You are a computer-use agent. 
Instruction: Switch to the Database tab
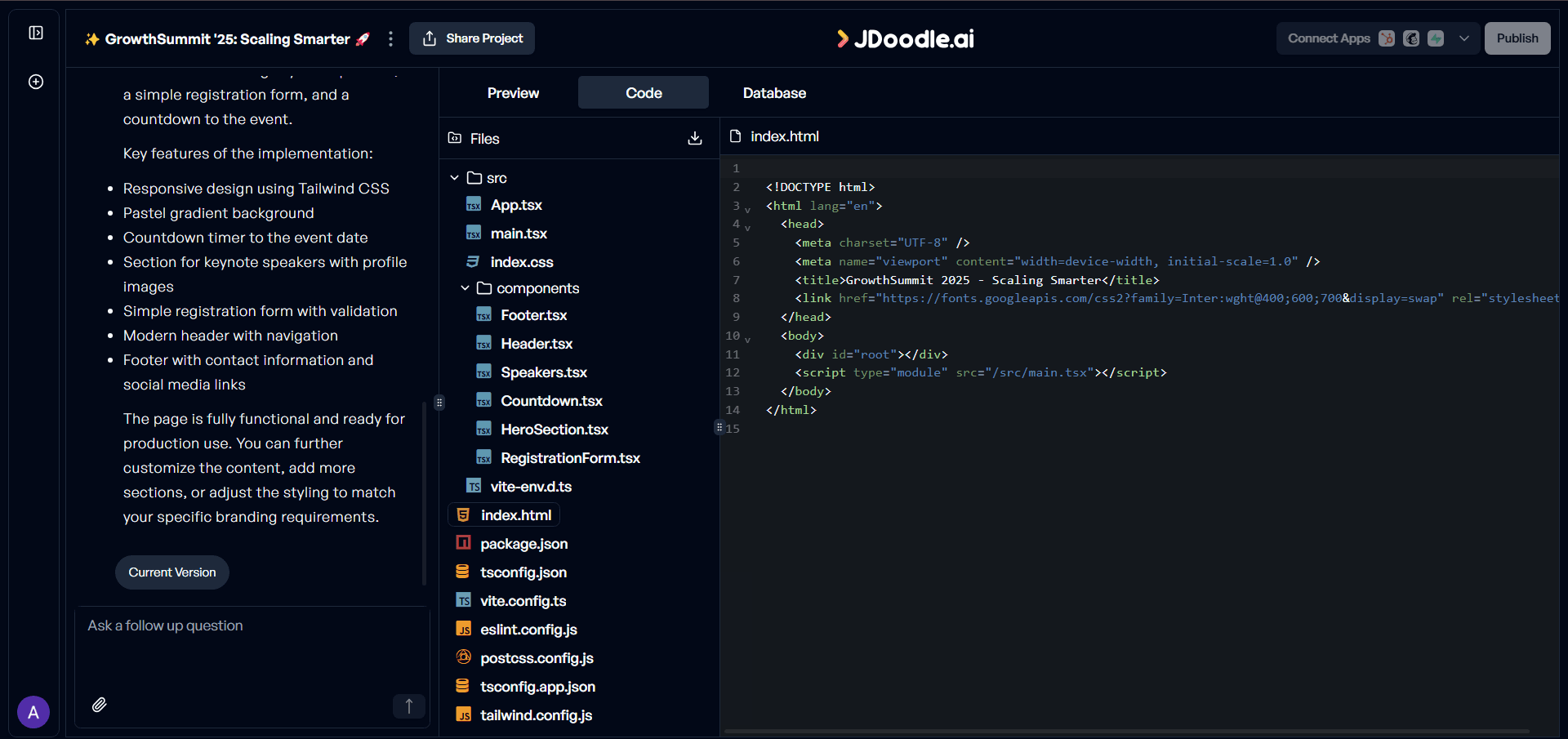[x=774, y=93]
